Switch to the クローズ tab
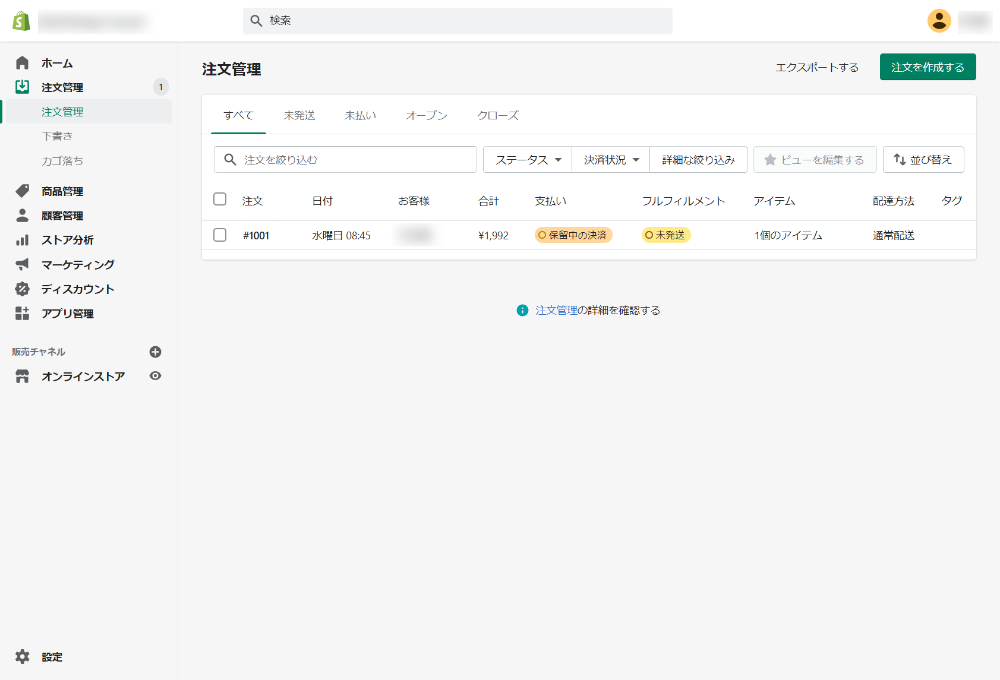The width and height of the screenshot is (1000, 680). tap(498, 115)
